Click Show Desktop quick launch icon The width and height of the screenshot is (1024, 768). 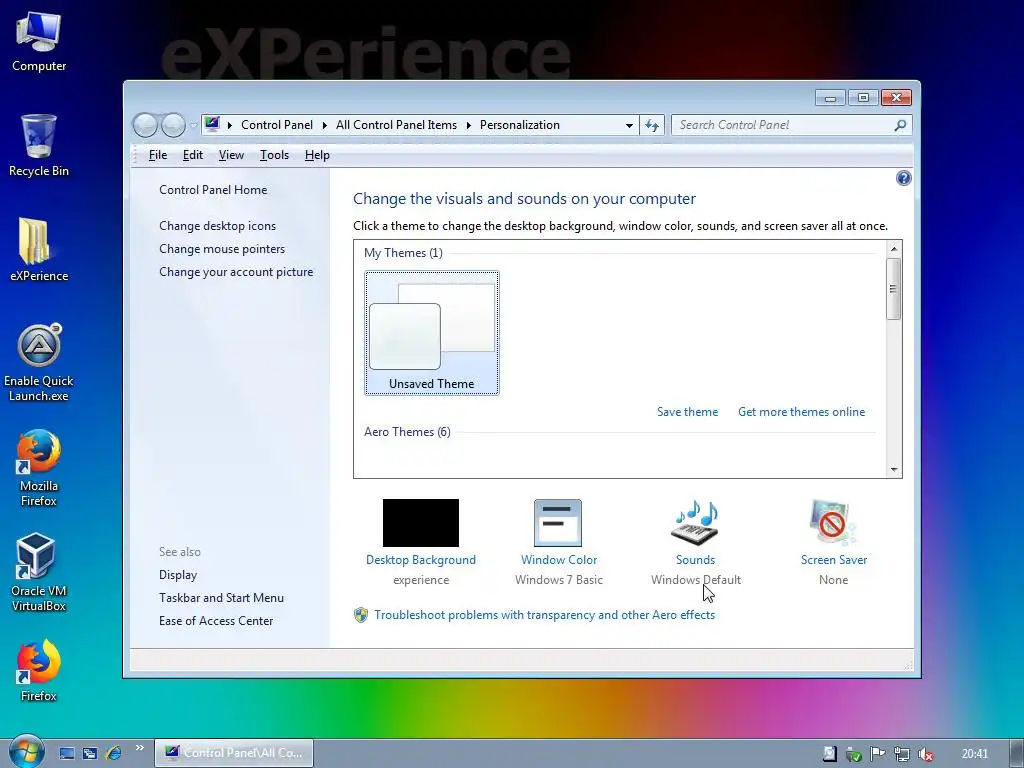tap(67, 753)
